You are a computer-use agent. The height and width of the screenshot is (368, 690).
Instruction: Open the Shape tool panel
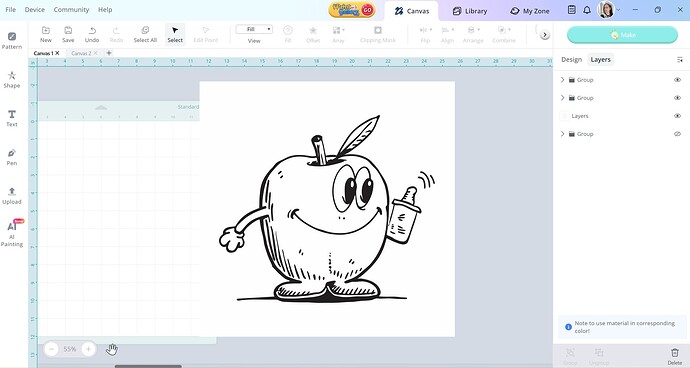point(12,80)
